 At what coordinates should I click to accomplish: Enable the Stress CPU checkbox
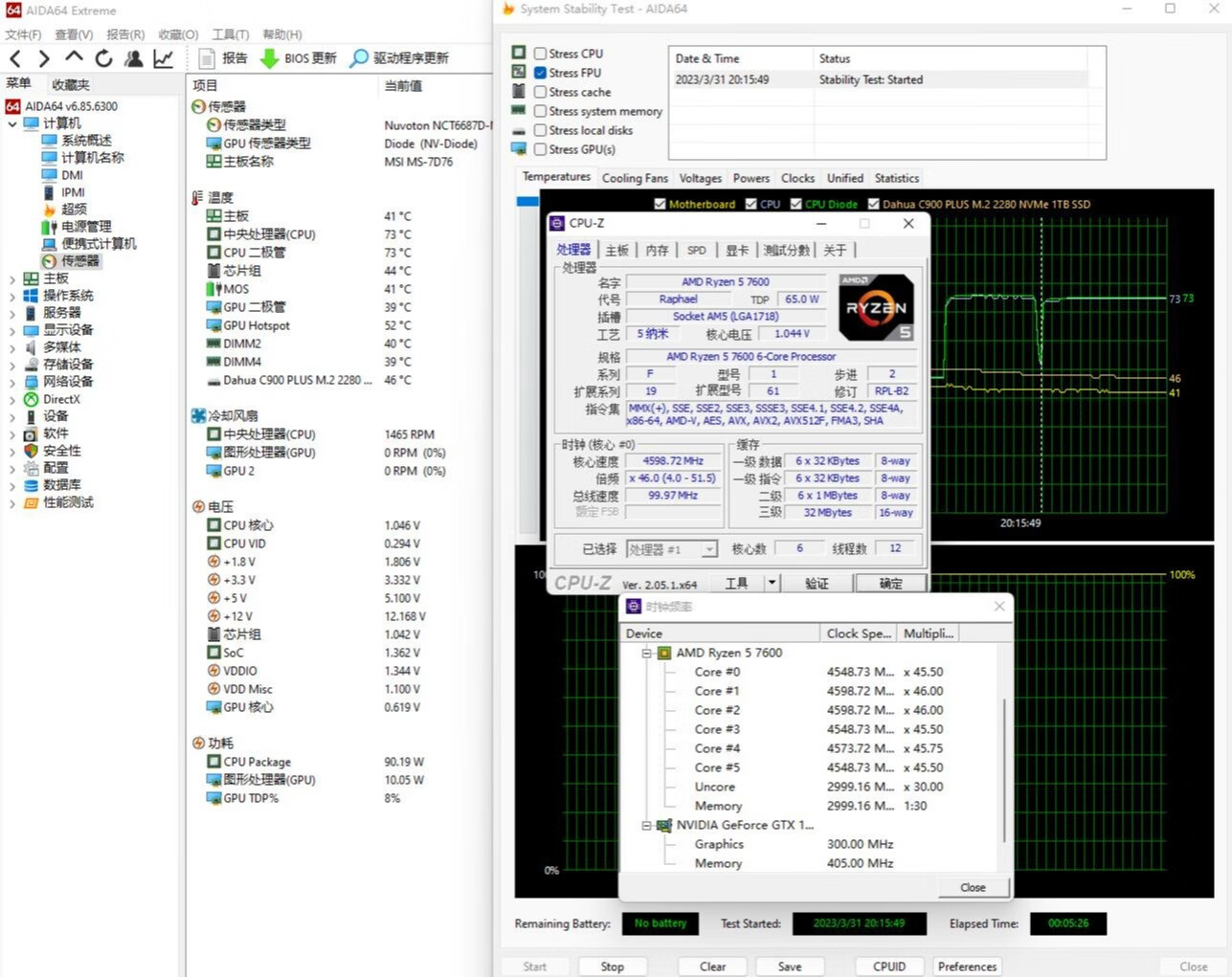click(541, 54)
